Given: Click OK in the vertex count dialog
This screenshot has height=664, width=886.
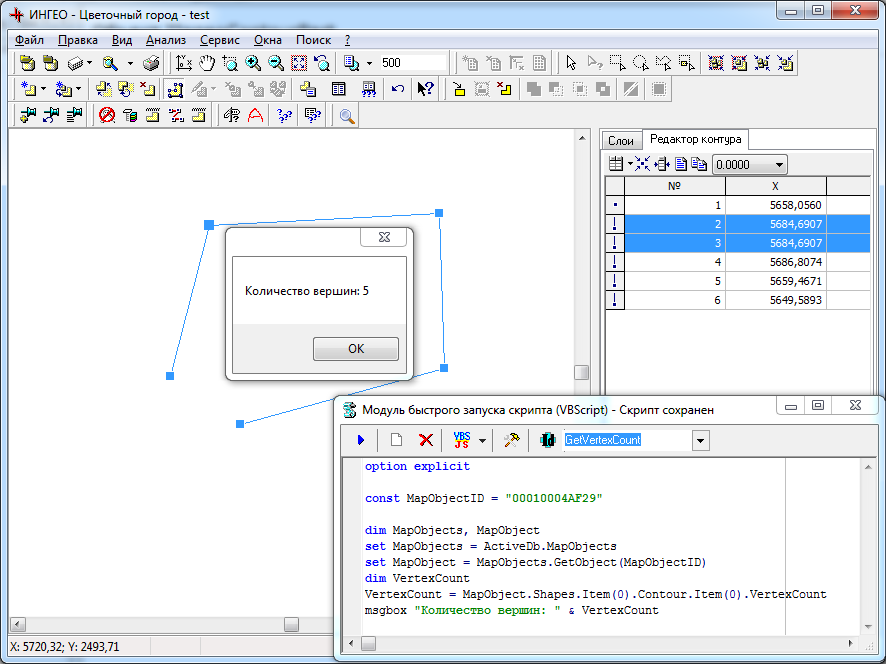Looking at the screenshot, I should (356, 349).
